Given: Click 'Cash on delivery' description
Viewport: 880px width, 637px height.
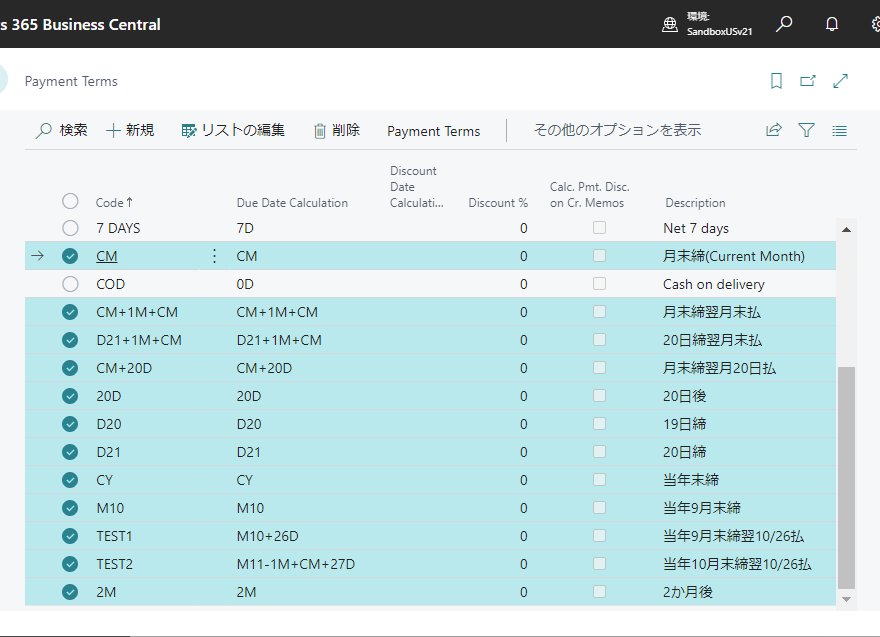Looking at the screenshot, I should (x=713, y=285).
